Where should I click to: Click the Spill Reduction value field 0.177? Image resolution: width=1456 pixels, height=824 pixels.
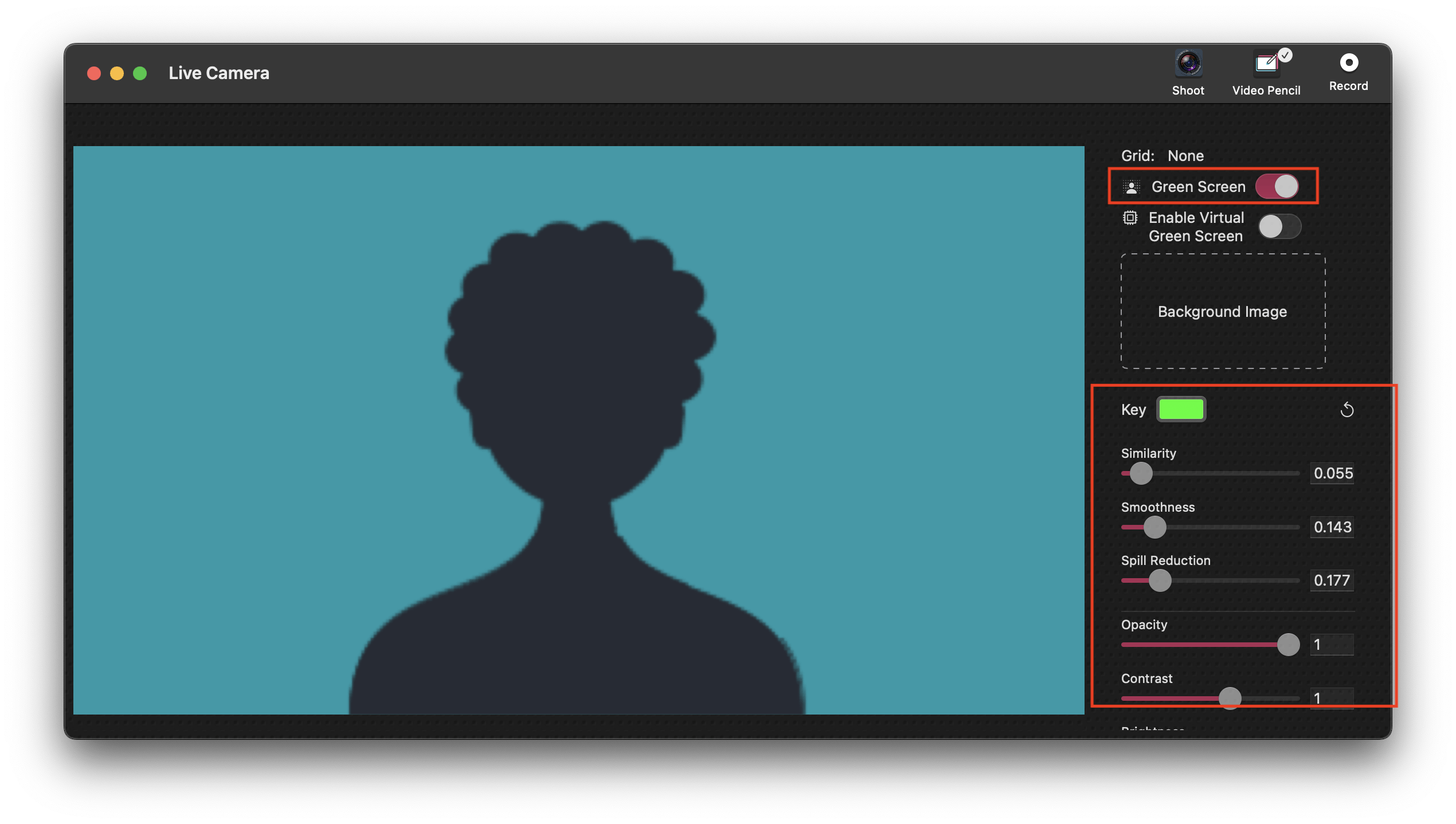(1332, 580)
